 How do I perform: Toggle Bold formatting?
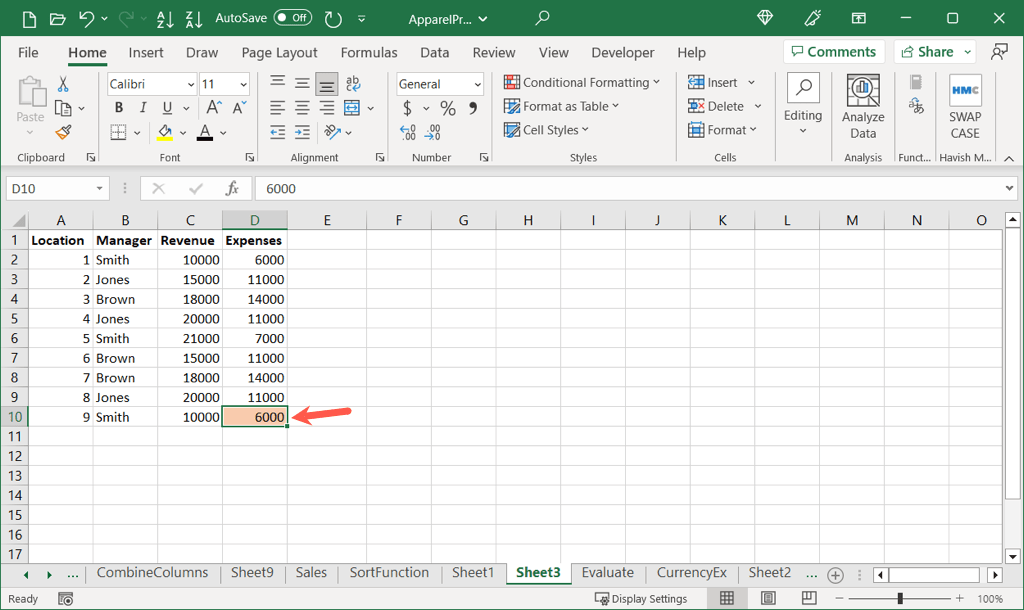tap(119, 108)
